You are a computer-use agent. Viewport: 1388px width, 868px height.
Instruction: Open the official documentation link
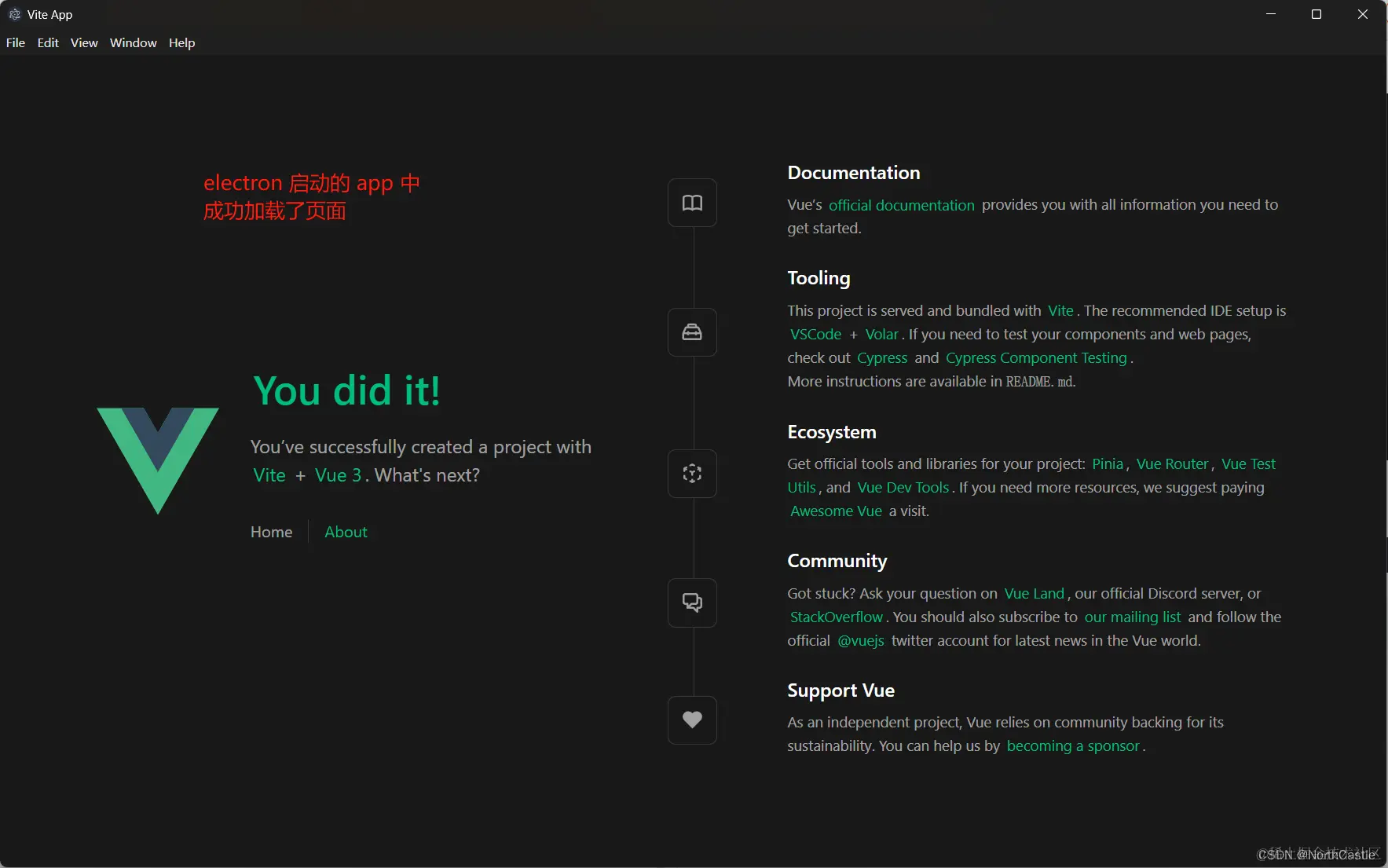902,205
